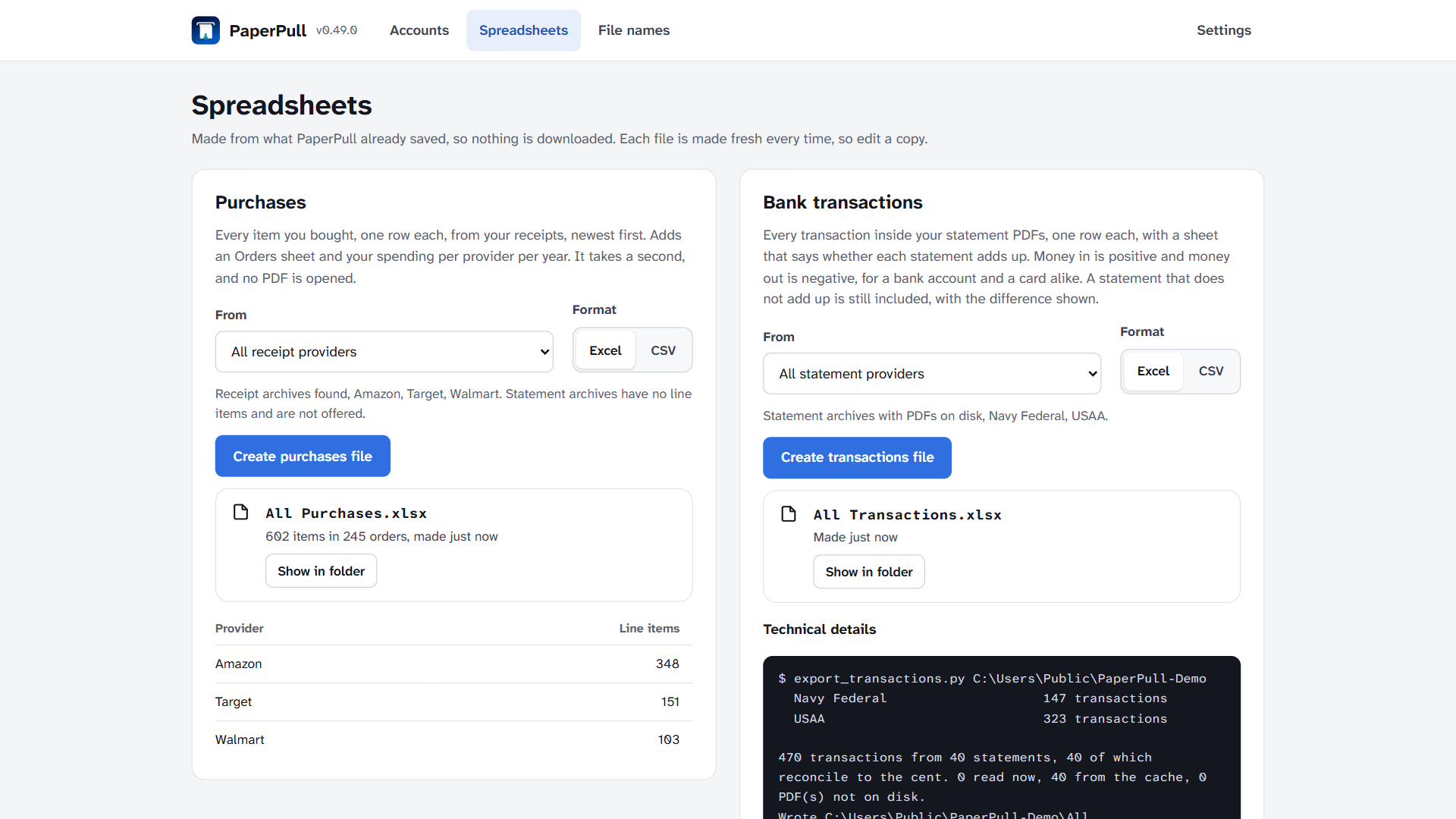Show All Purchases.xlsx in folder
Viewport: 1456px width, 819px height.
click(321, 571)
